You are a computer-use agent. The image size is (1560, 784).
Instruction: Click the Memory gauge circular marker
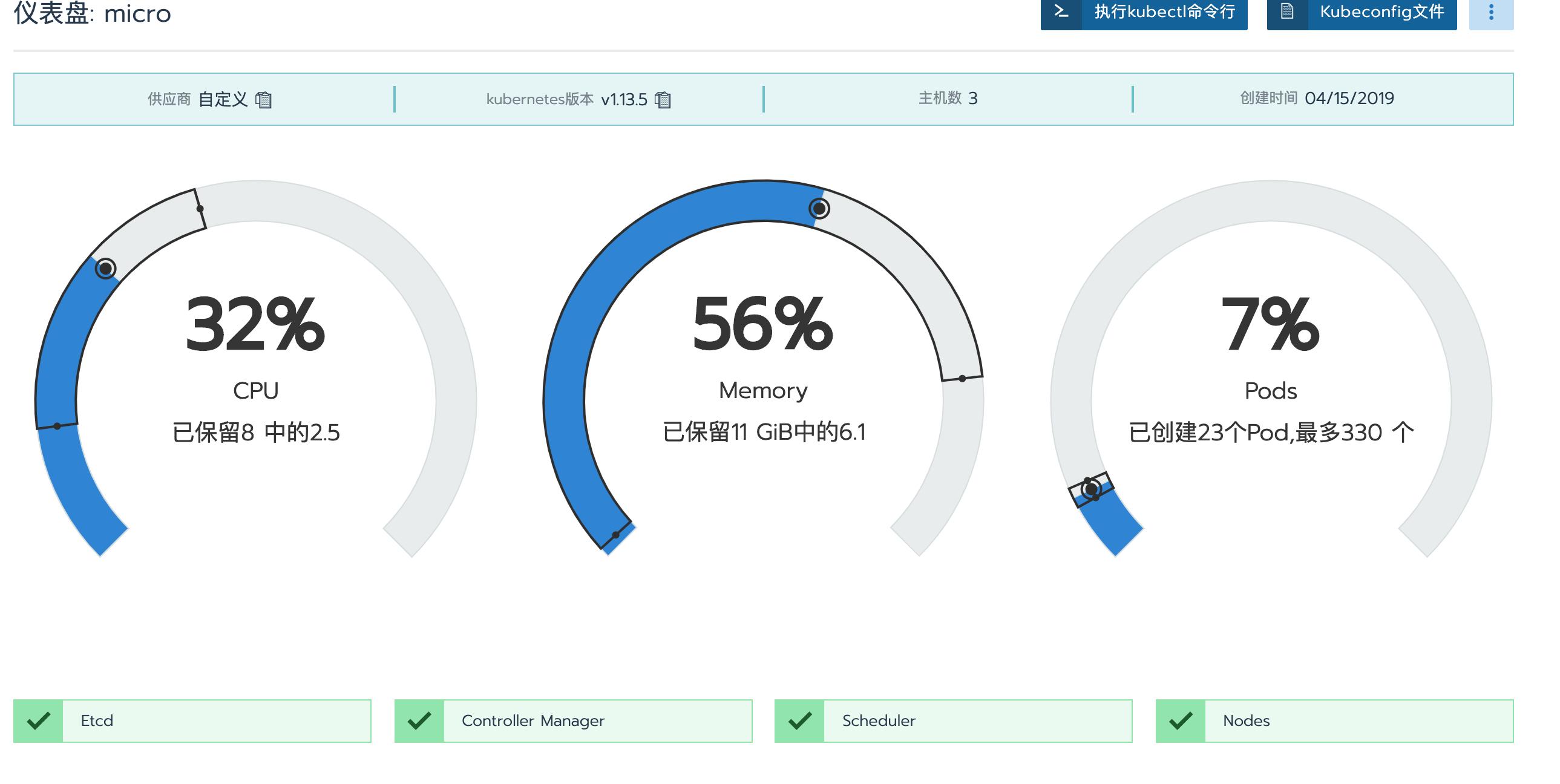(819, 208)
